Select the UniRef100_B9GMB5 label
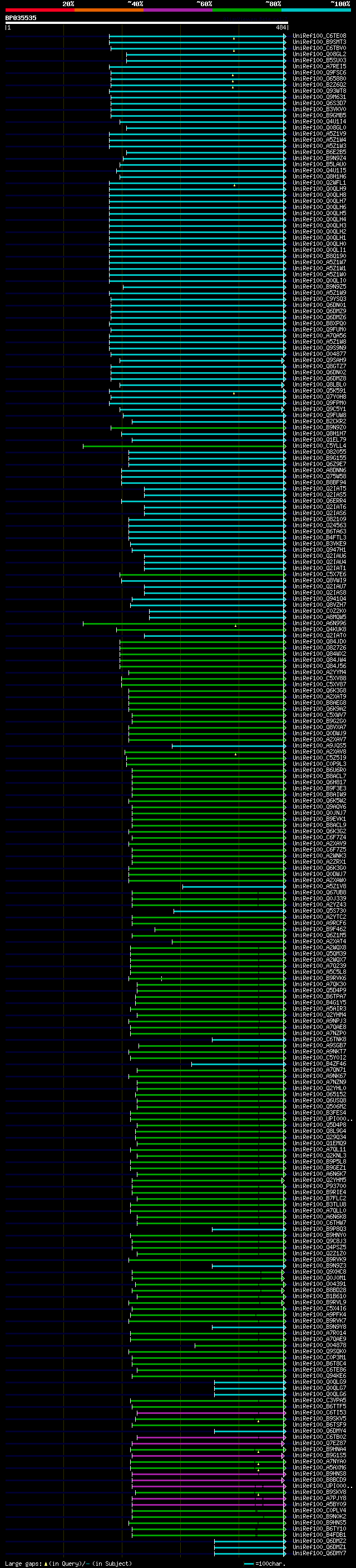The width and height of the screenshot is (356, 1568). pos(319,115)
